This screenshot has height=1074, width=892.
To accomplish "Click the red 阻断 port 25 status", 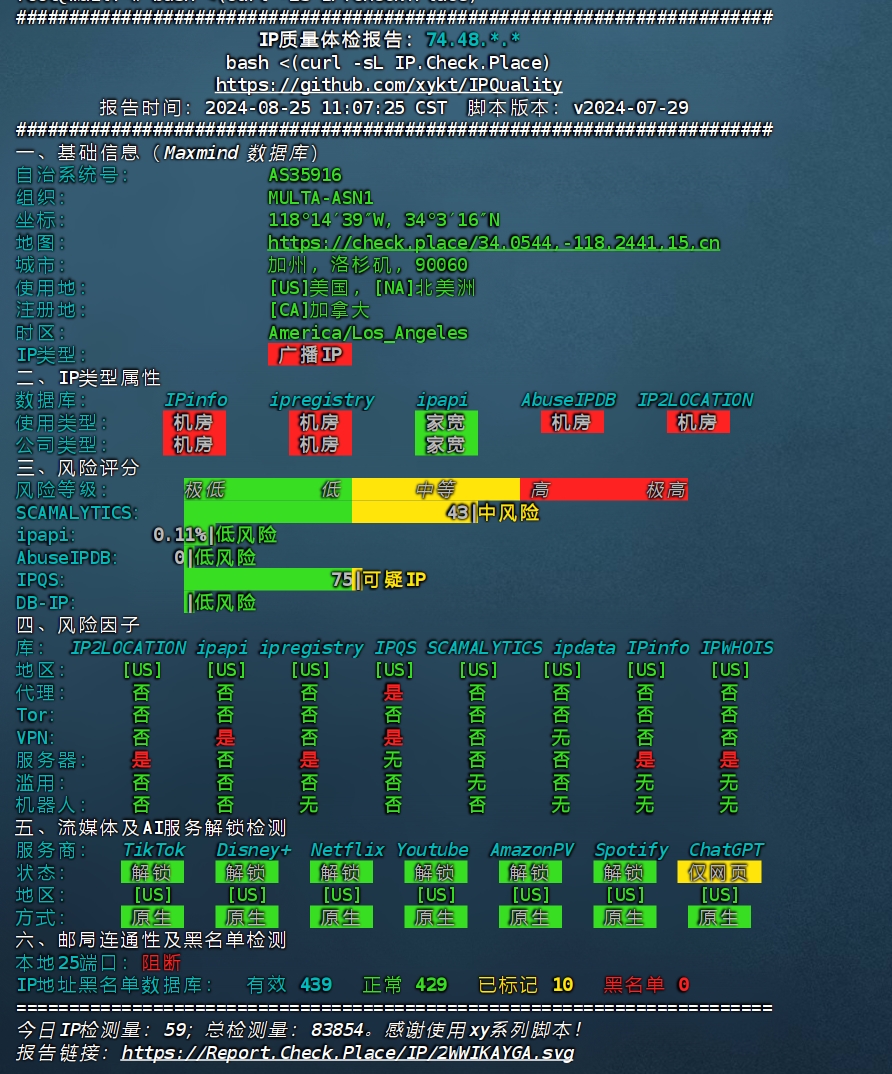I will [x=162, y=962].
